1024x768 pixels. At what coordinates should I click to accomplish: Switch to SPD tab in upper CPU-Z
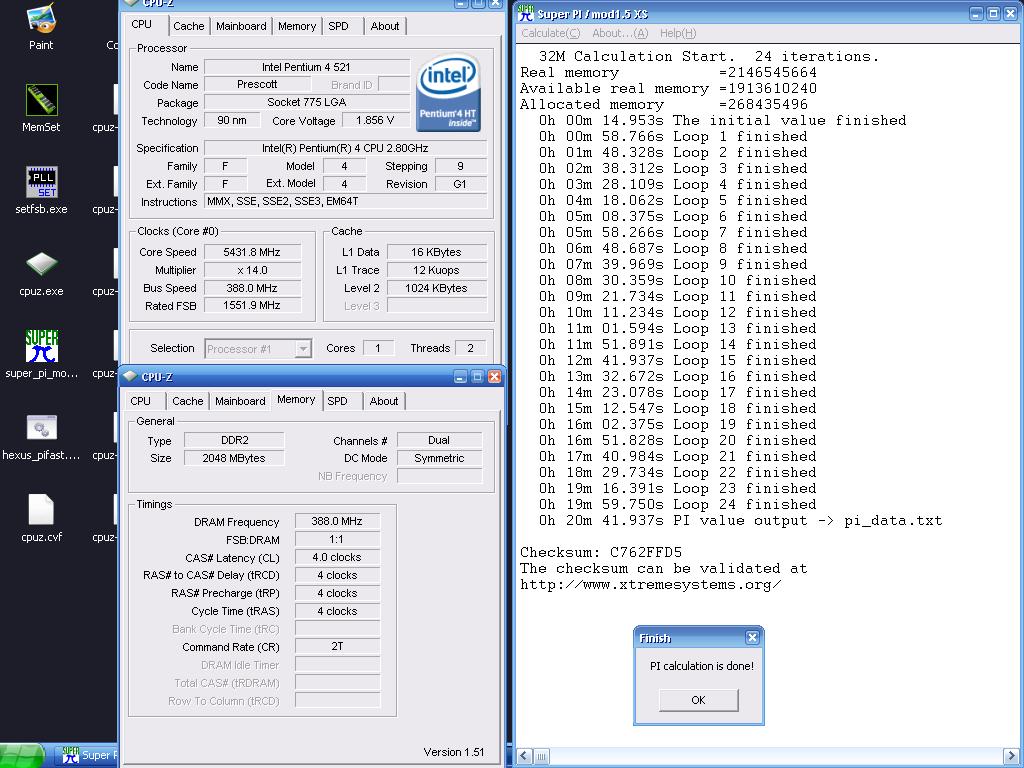point(338,26)
